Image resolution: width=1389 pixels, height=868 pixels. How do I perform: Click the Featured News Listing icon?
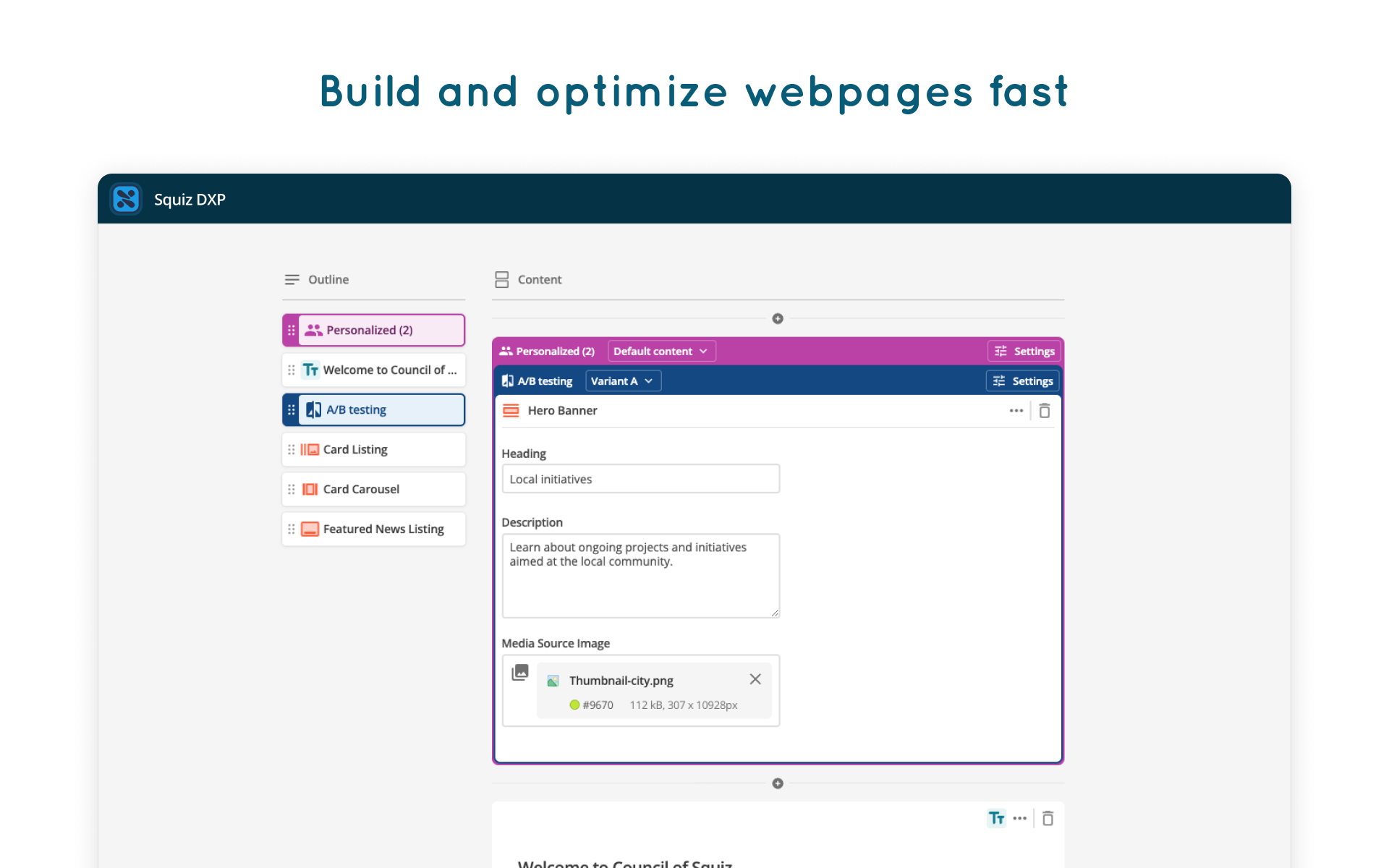click(x=312, y=529)
